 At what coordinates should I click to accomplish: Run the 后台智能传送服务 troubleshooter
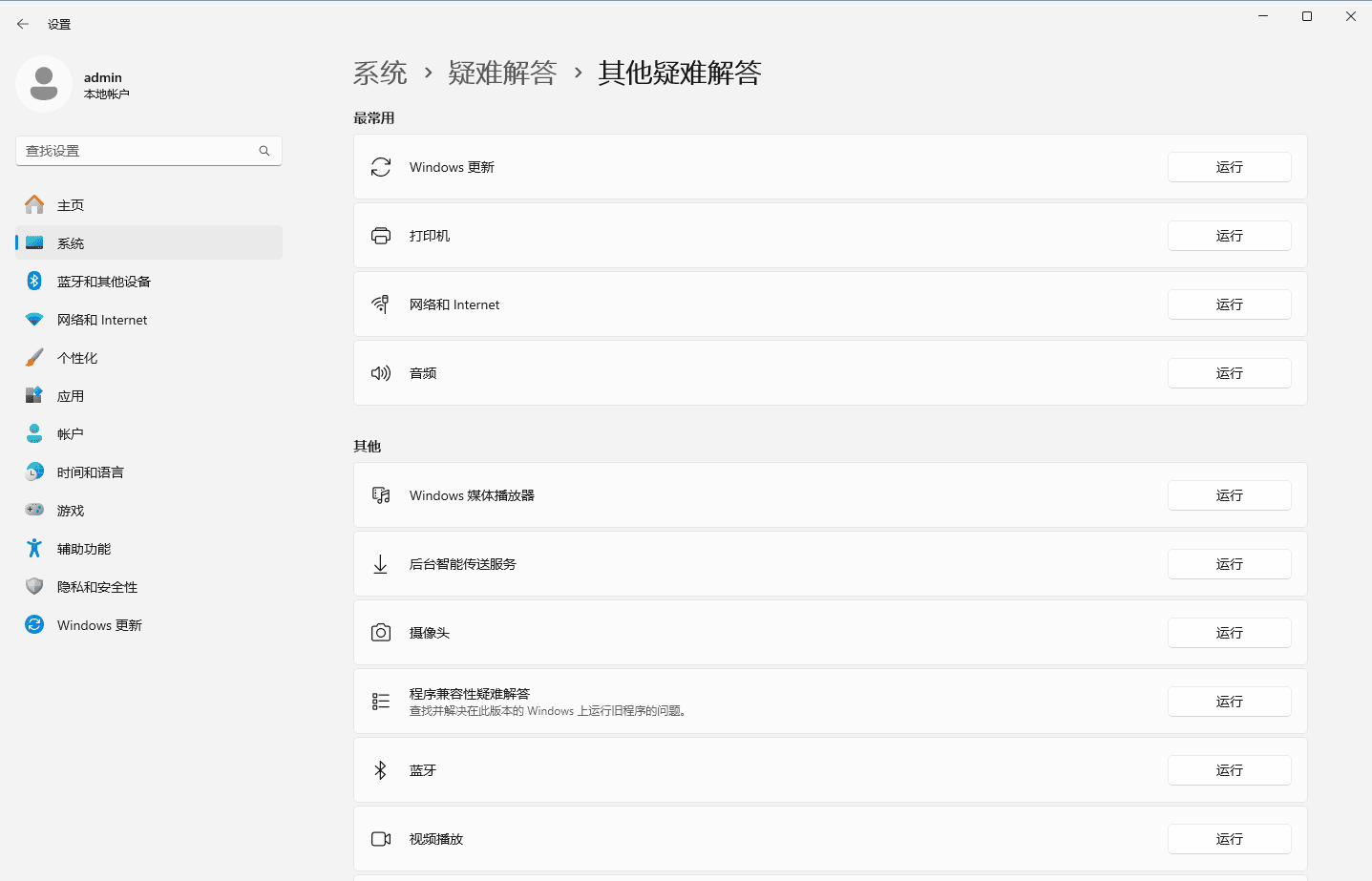[x=1230, y=564]
